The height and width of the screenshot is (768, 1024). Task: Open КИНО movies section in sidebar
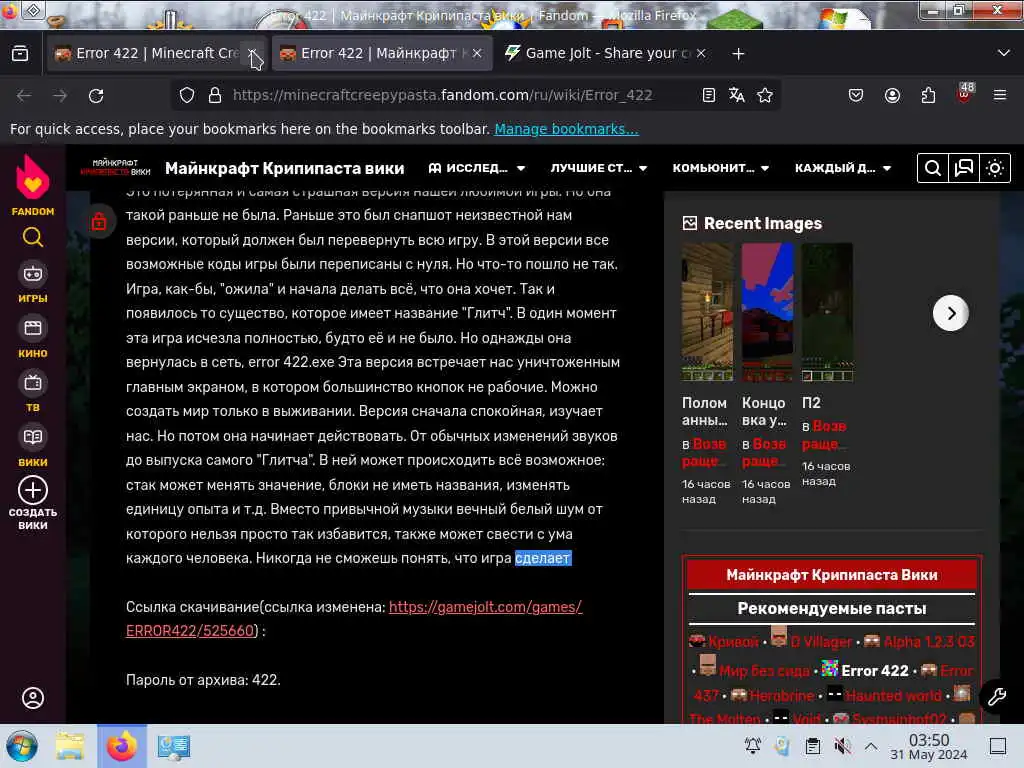(33, 338)
